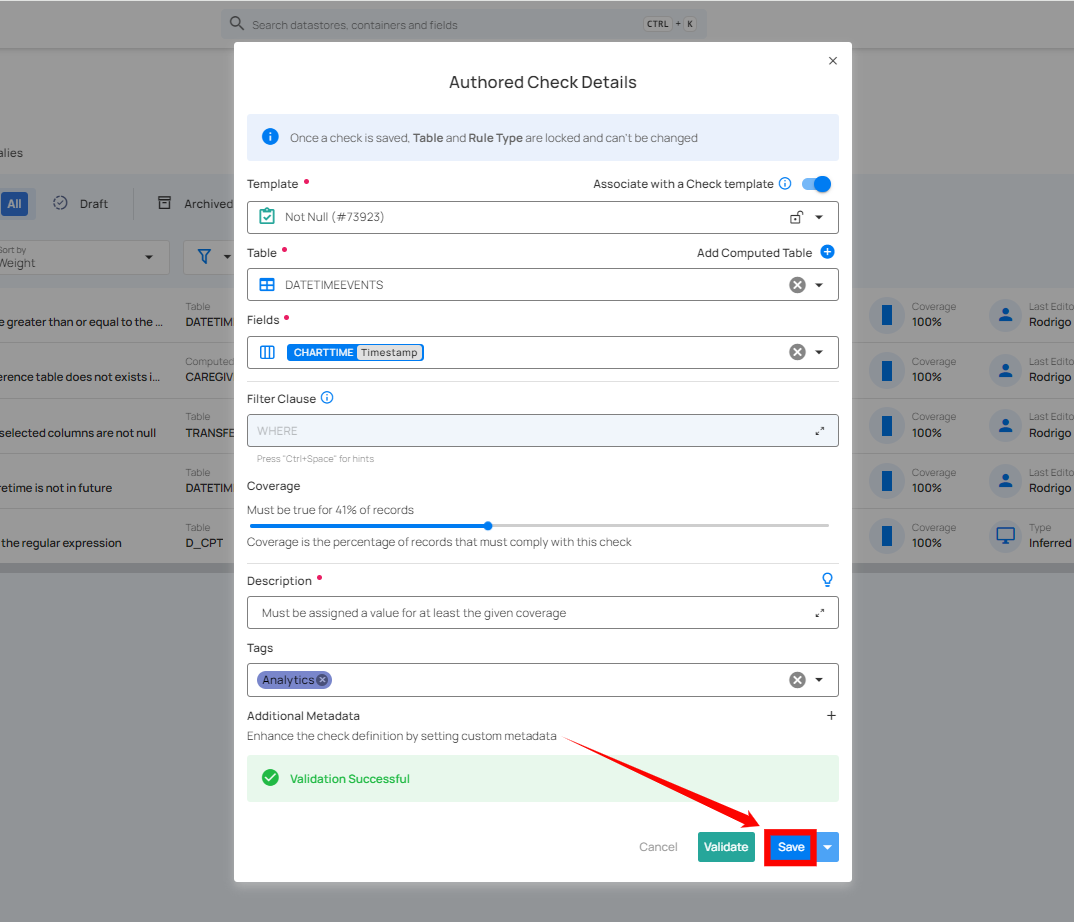Switch to the Archived tab
The width and height of the screenshot is (1074, 922).
coord(195,203)
